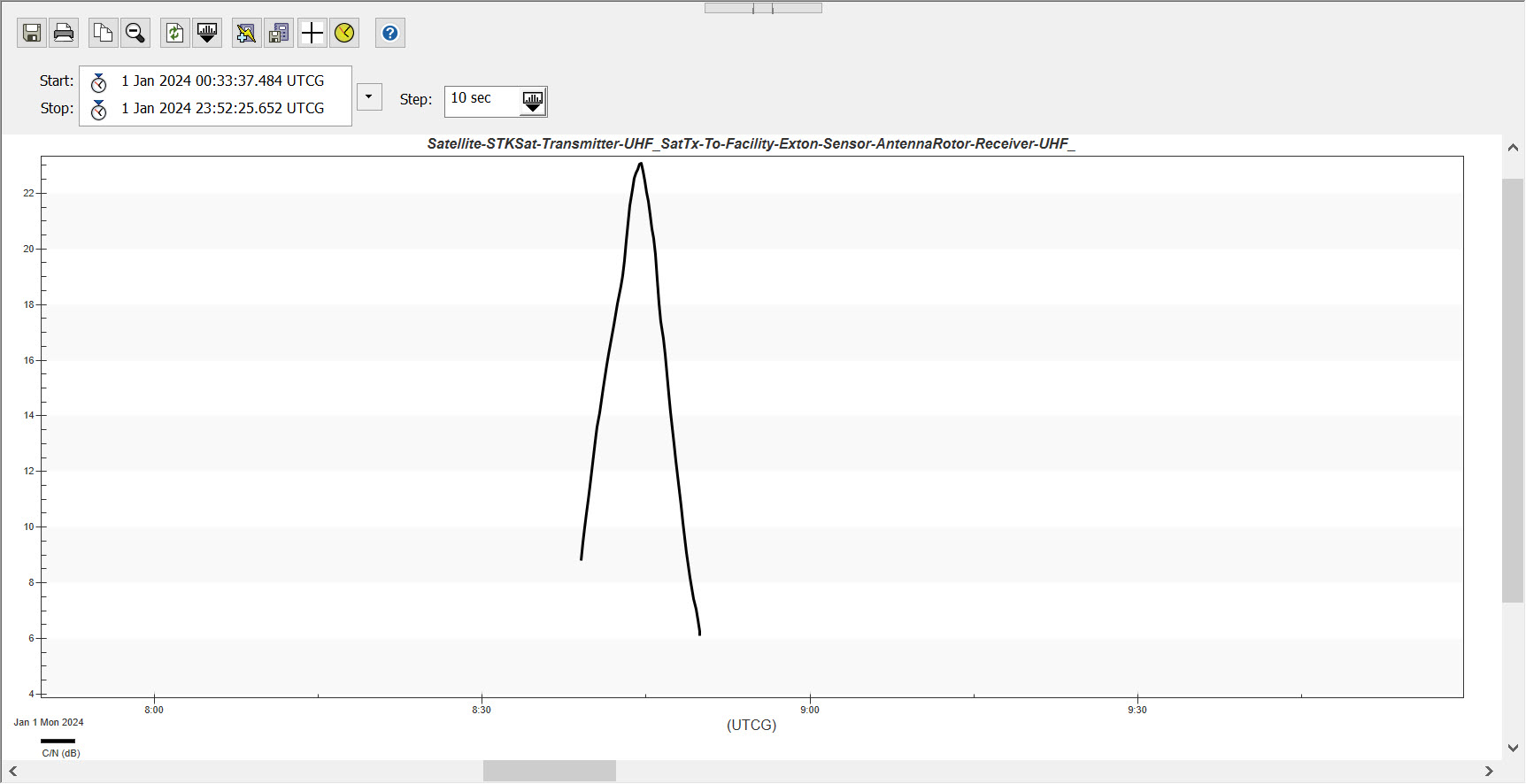Click the 10 sec Step field
This screenshot has height=784, width=1526.
[x=482, y=99]
